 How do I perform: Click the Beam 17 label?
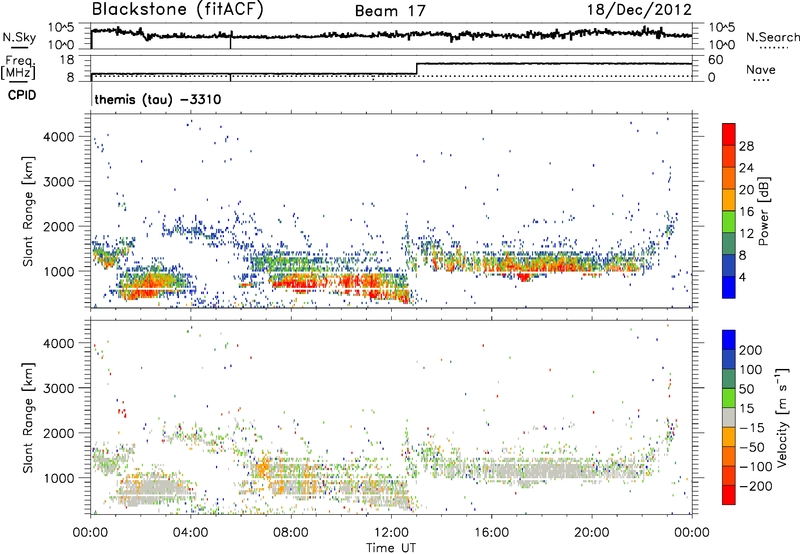(390, 11)
